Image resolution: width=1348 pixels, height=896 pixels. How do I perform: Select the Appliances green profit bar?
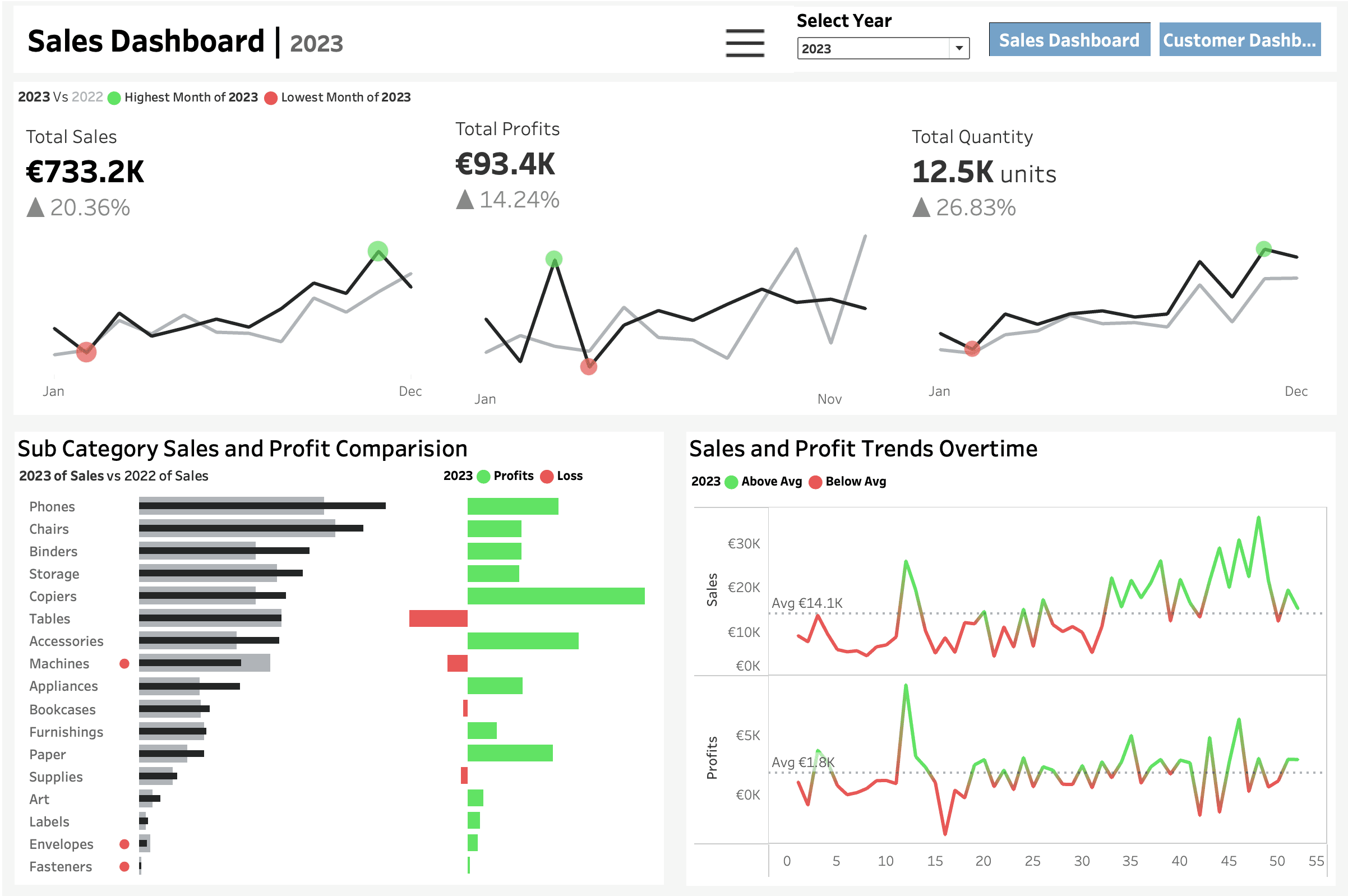(495, 686)
